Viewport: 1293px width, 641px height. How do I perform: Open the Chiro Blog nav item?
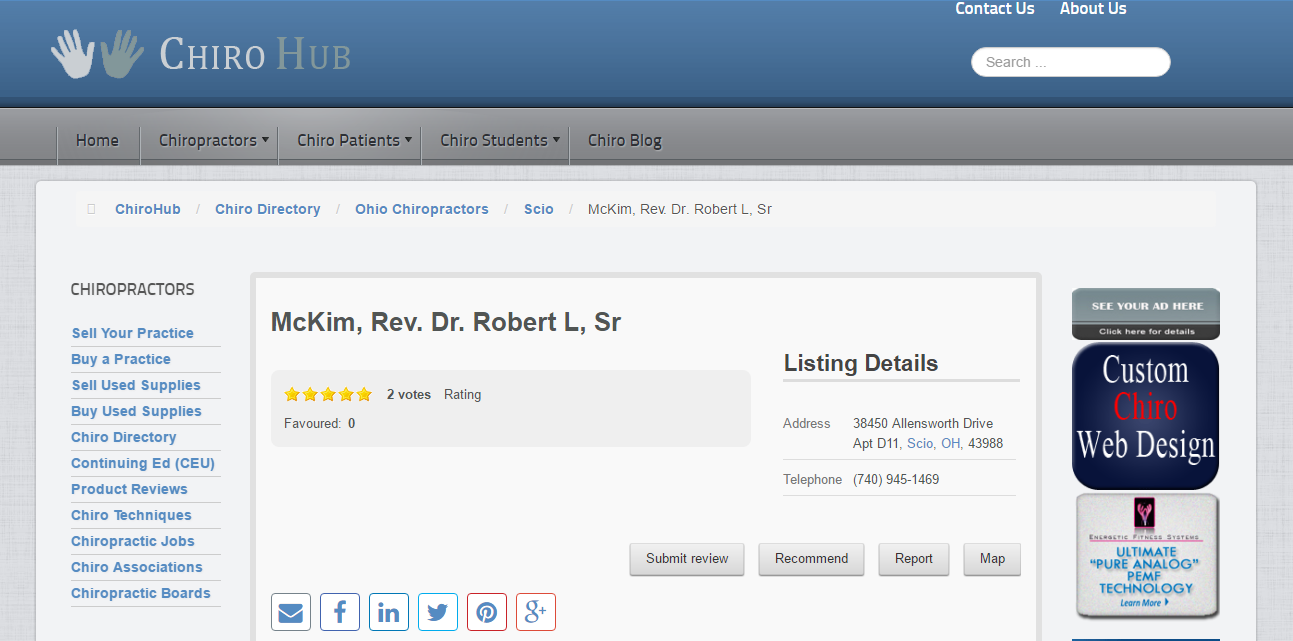625,141
